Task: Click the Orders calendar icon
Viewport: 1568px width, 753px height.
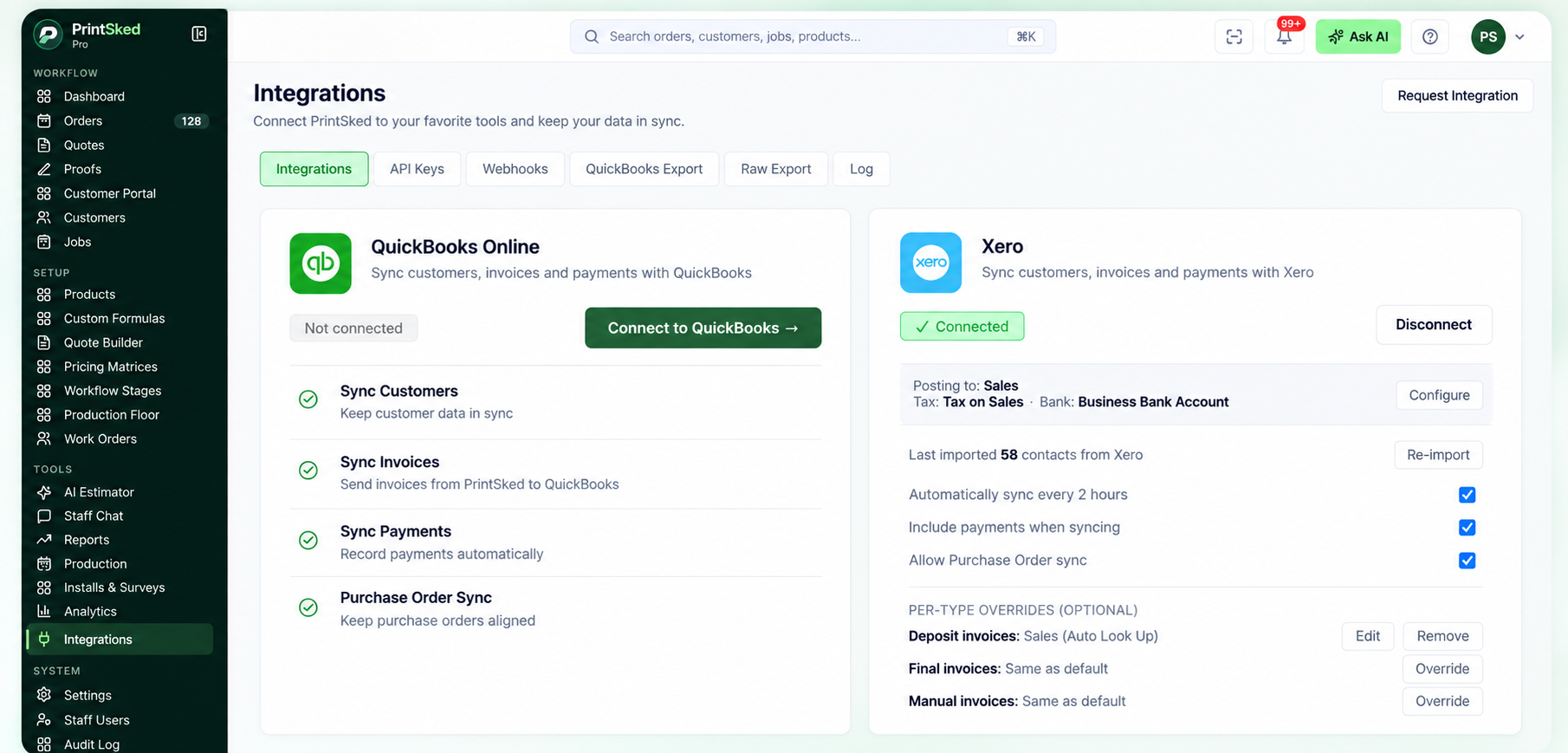Action: coord(44,120)
